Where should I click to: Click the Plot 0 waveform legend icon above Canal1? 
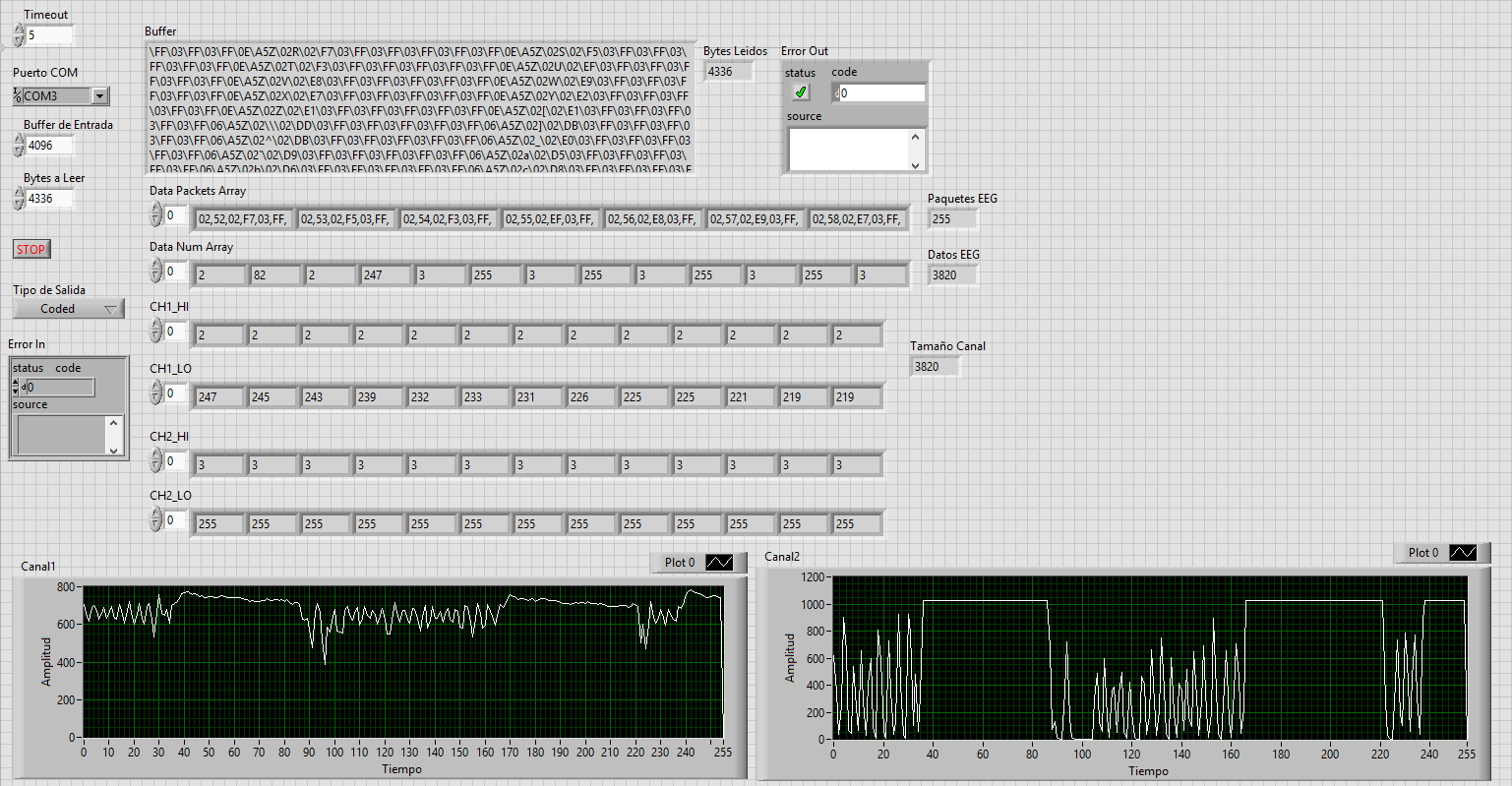721,562
